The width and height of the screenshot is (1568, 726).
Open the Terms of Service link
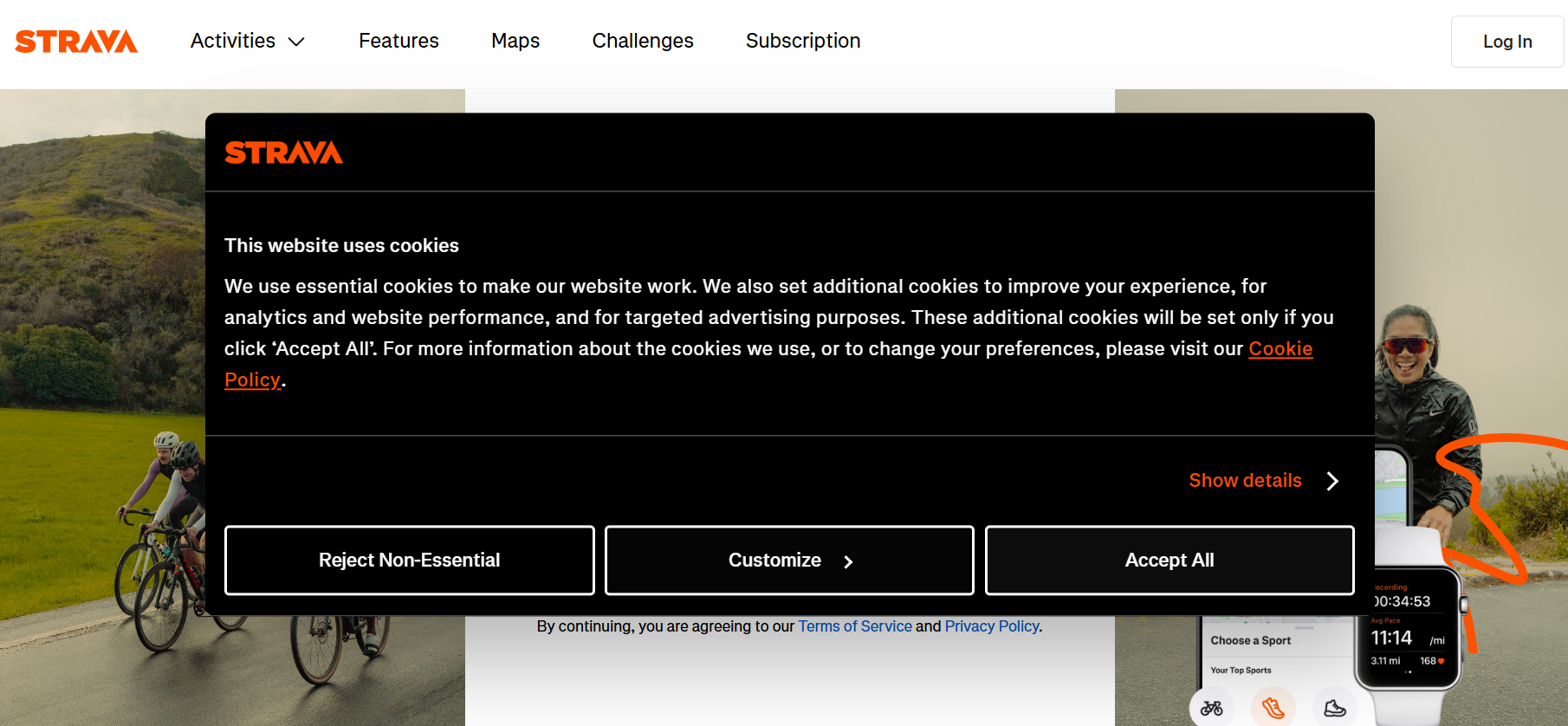point(855,626)
